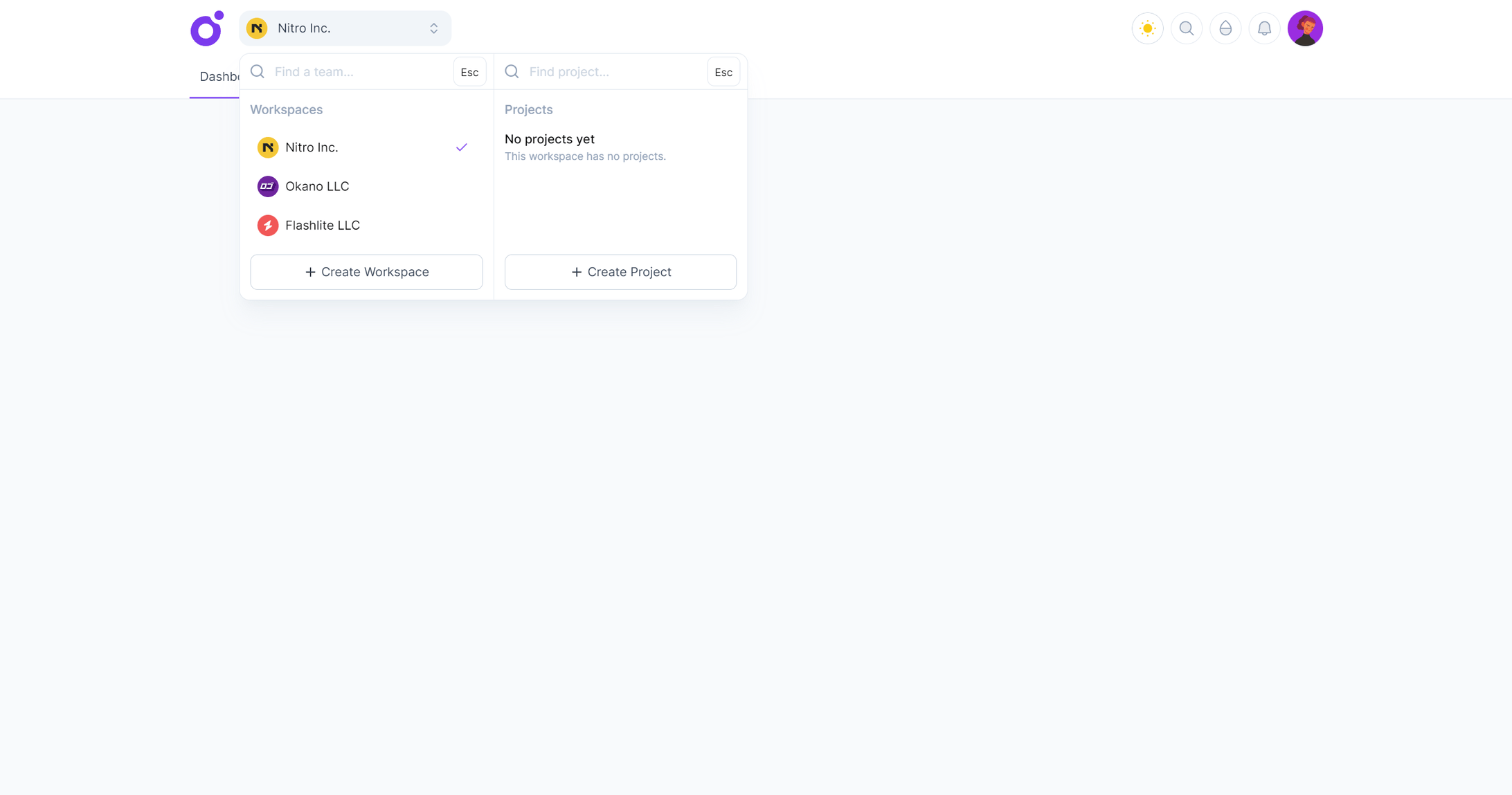The width and height of the screenshot is (1512, 795).
Task: Click Create Project button
Action: [620, 272]
